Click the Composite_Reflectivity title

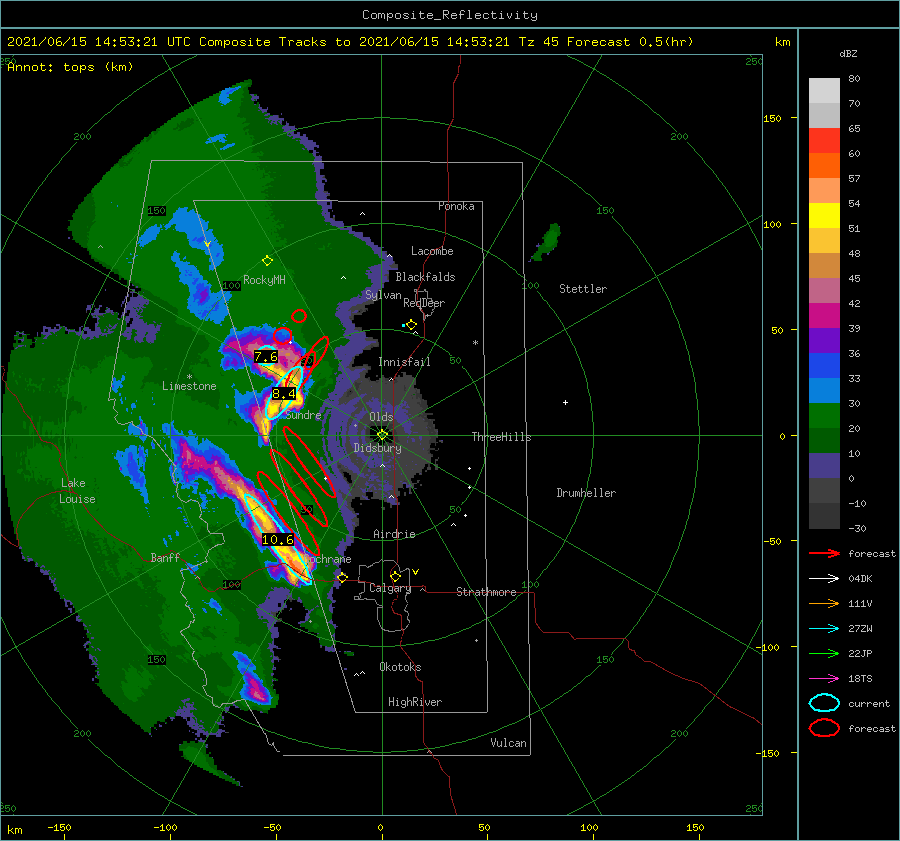(x=450, y=15)
